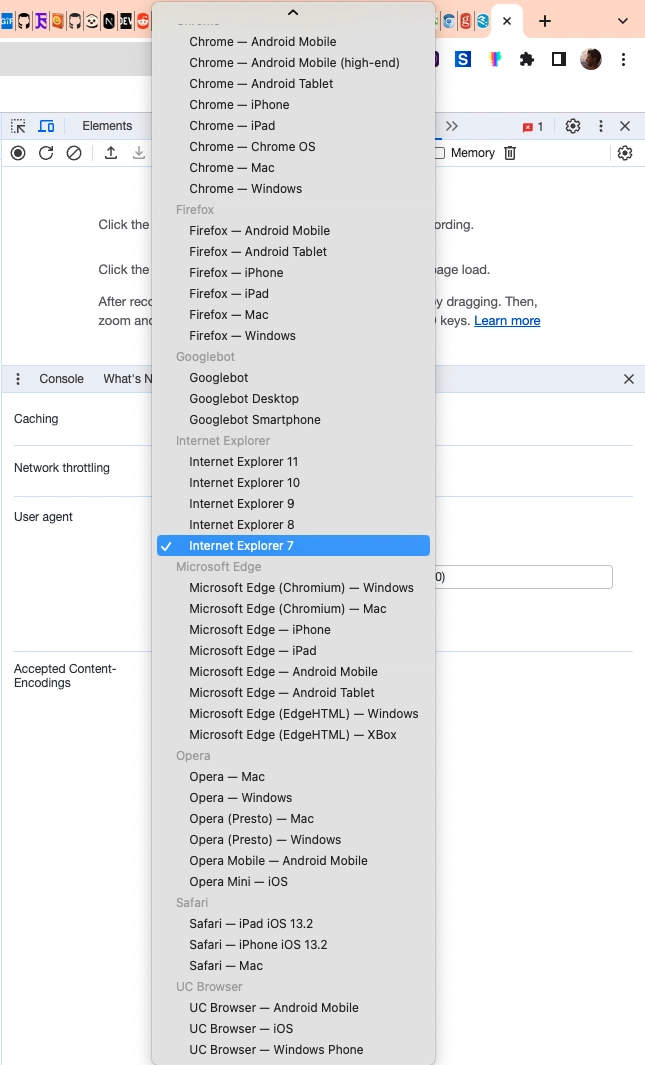The height and width of the screenshot is (1065, 645).
Task: Pick Chrome — Windows option
Action: 293,189
